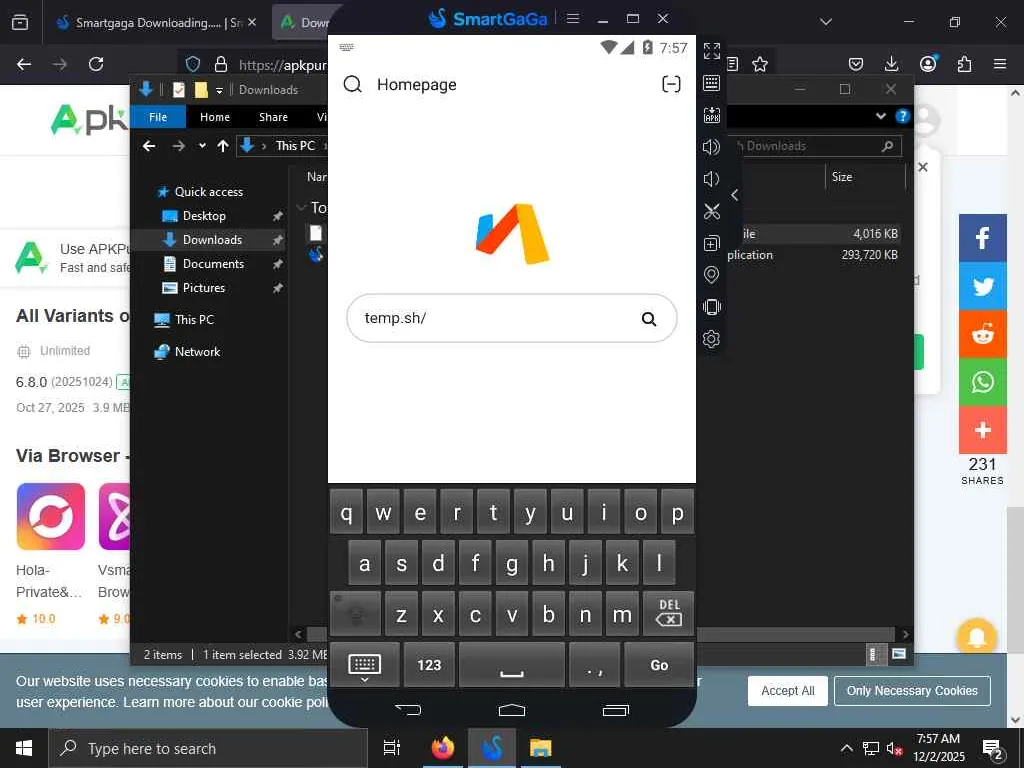Open SmartGaGa keyboard mapping icon
Viewport: 1024px width, 768px height.
711,83
